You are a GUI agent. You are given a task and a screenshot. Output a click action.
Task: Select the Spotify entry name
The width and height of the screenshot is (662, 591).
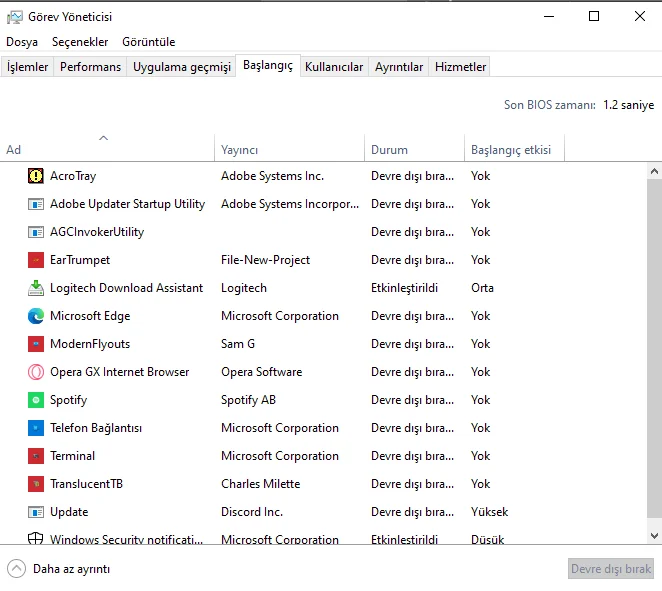coord(68,400)
